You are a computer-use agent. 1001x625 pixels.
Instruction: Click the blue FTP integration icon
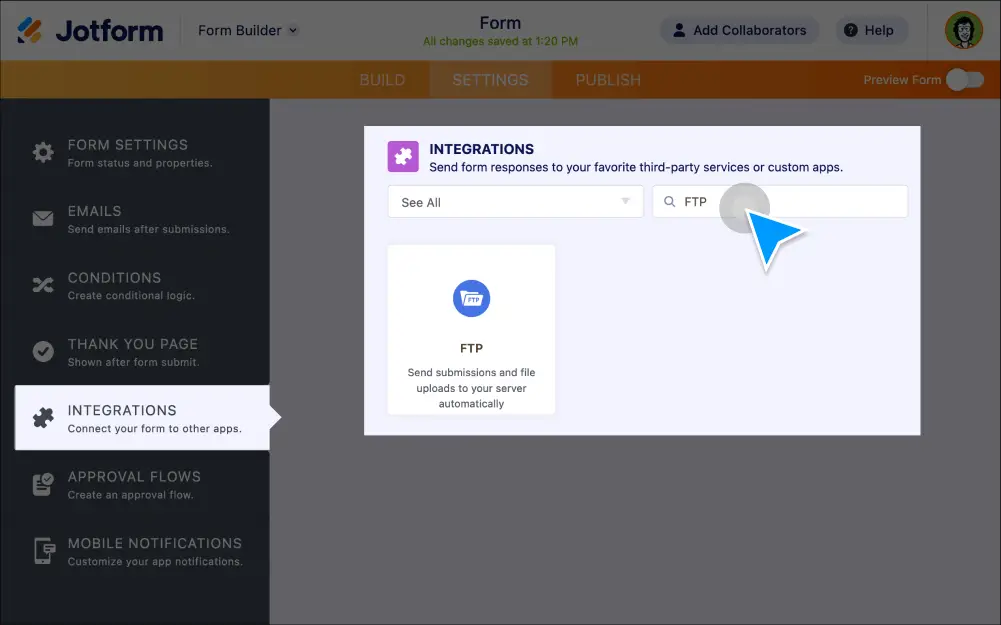(x=471, y=298)
